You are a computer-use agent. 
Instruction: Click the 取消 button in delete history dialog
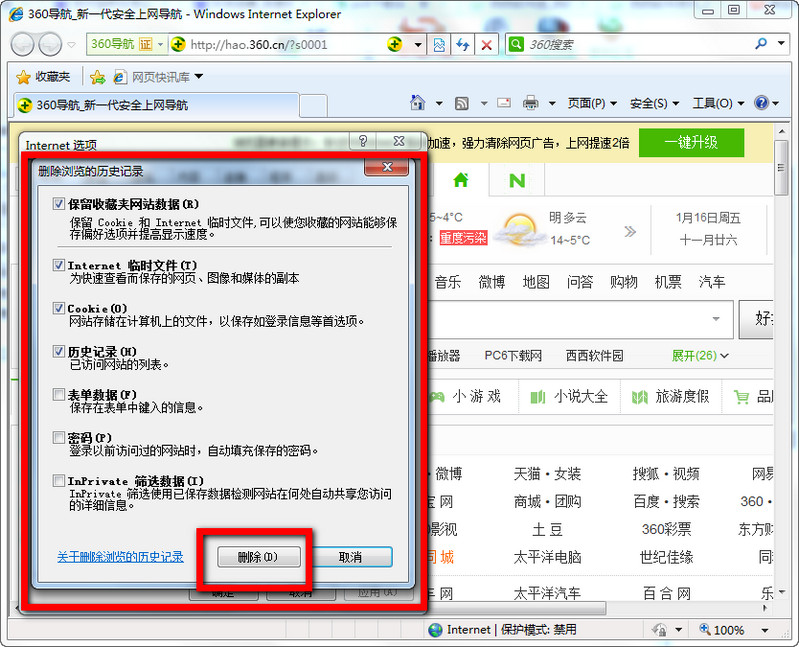[350, 557]
